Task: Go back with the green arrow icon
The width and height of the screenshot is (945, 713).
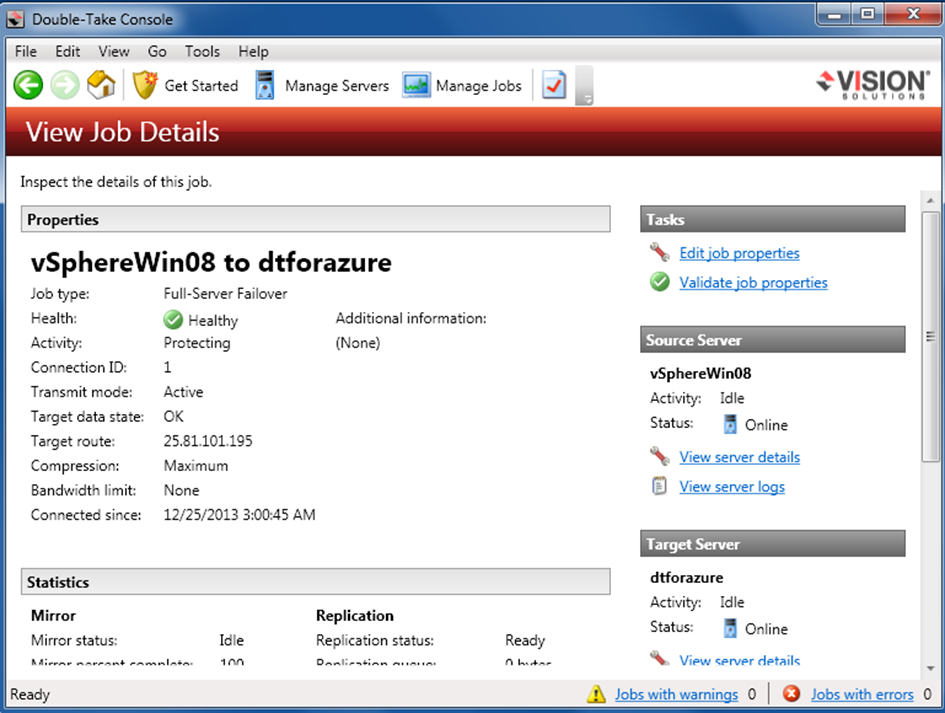Action: point(28,85)
